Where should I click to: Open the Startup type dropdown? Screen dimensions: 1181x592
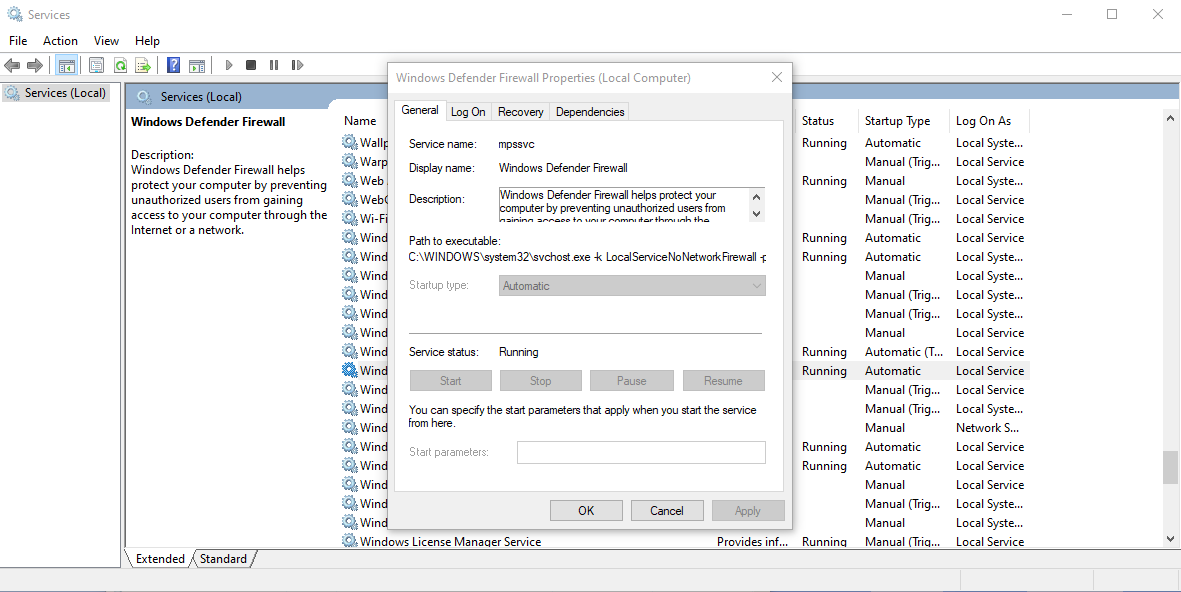[632, 286]
